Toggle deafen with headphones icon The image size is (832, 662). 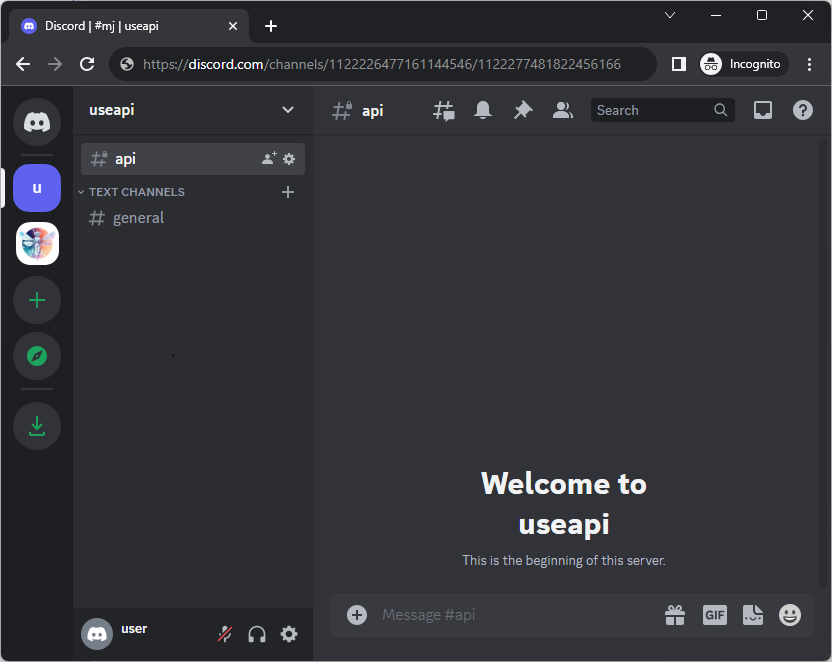(257, 634)
